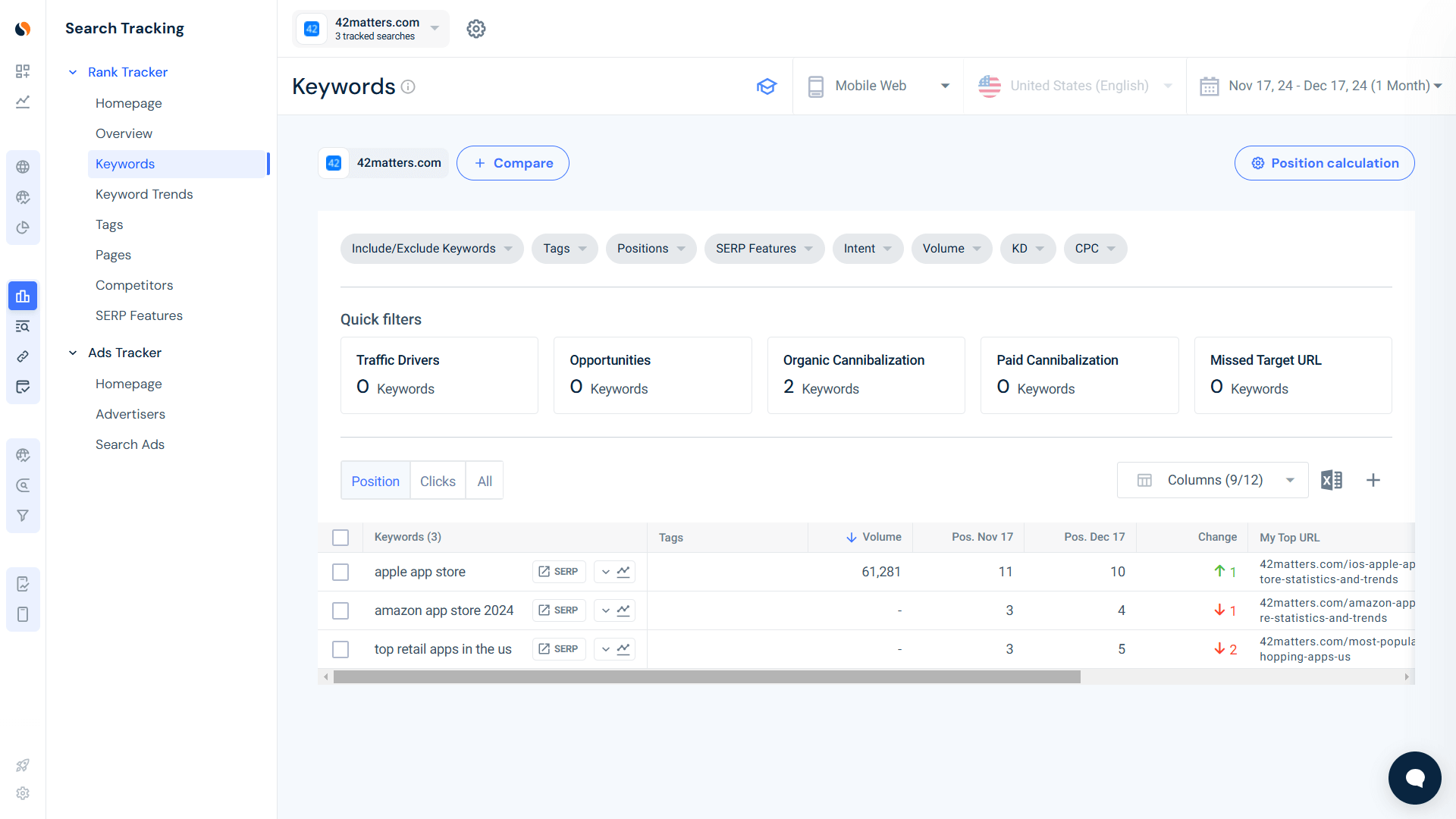The image size is (1456, 819).
Task: Select the checkbox for 'apple app store'
Action: [340, 572]
